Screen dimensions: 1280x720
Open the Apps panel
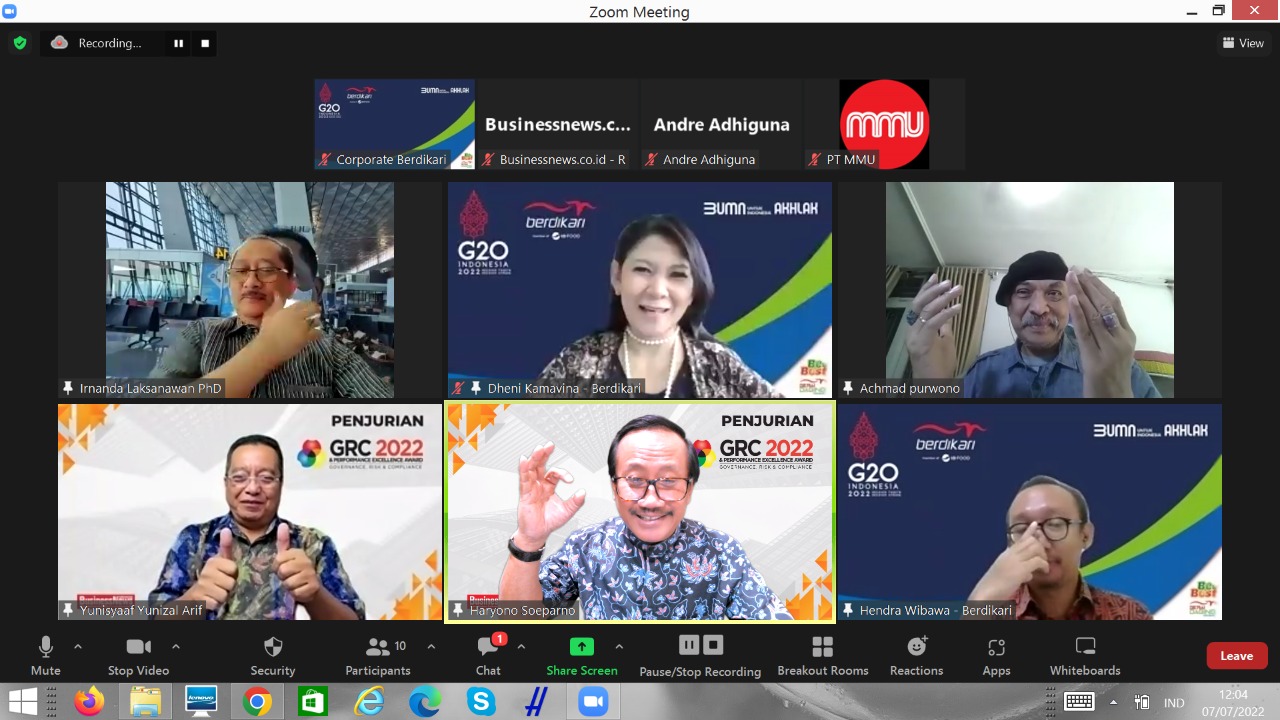point(996,656)
